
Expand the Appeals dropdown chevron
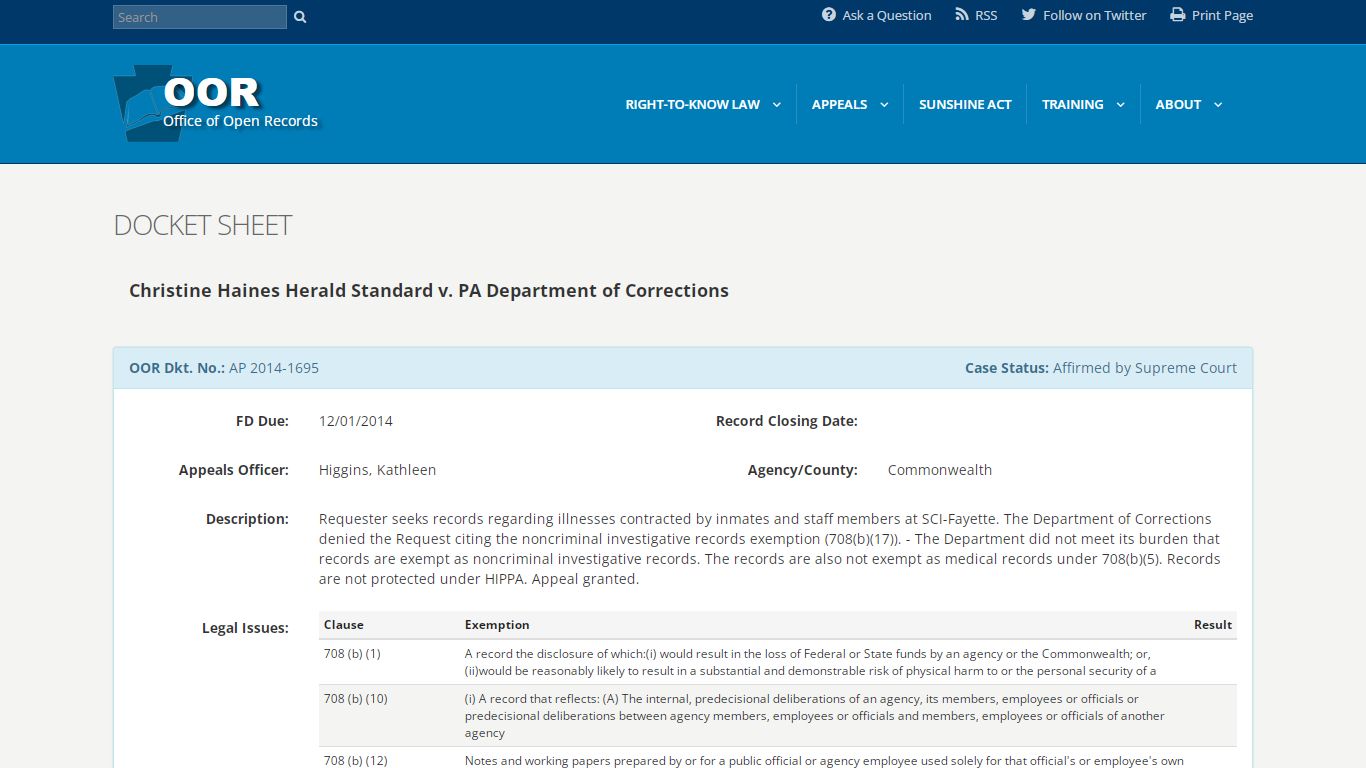[884, 105]
